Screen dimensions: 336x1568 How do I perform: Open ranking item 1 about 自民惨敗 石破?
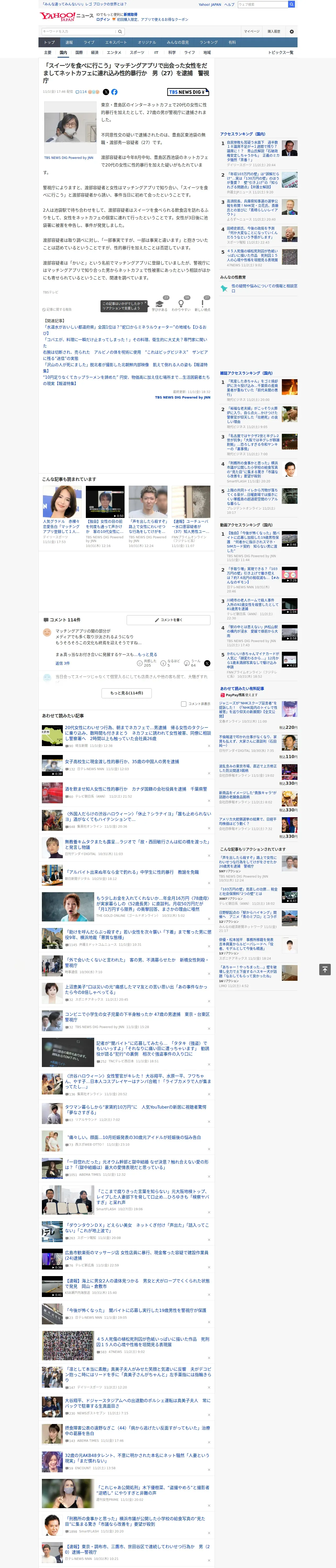tap(253, 151)
